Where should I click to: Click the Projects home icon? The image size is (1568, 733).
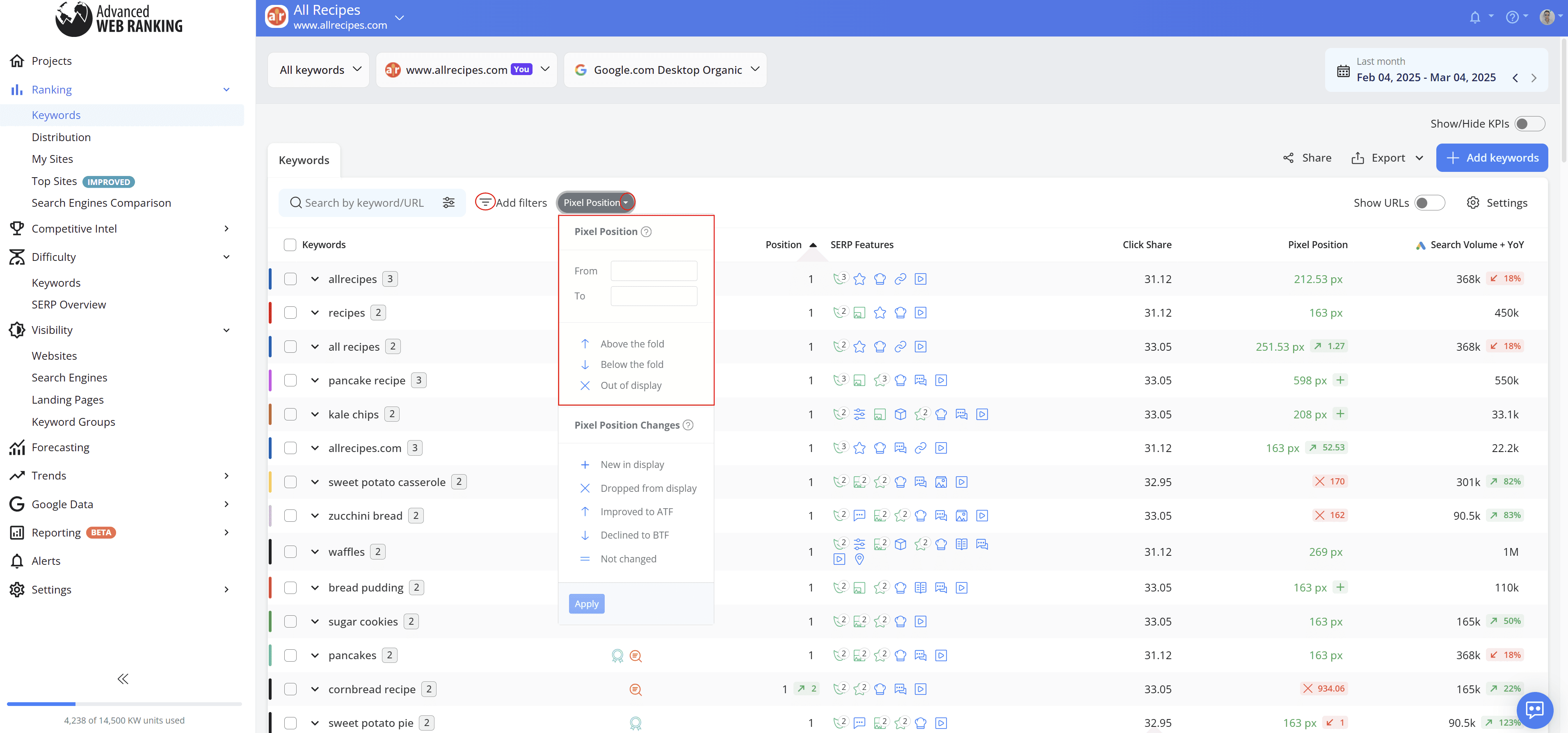(17, 61)
